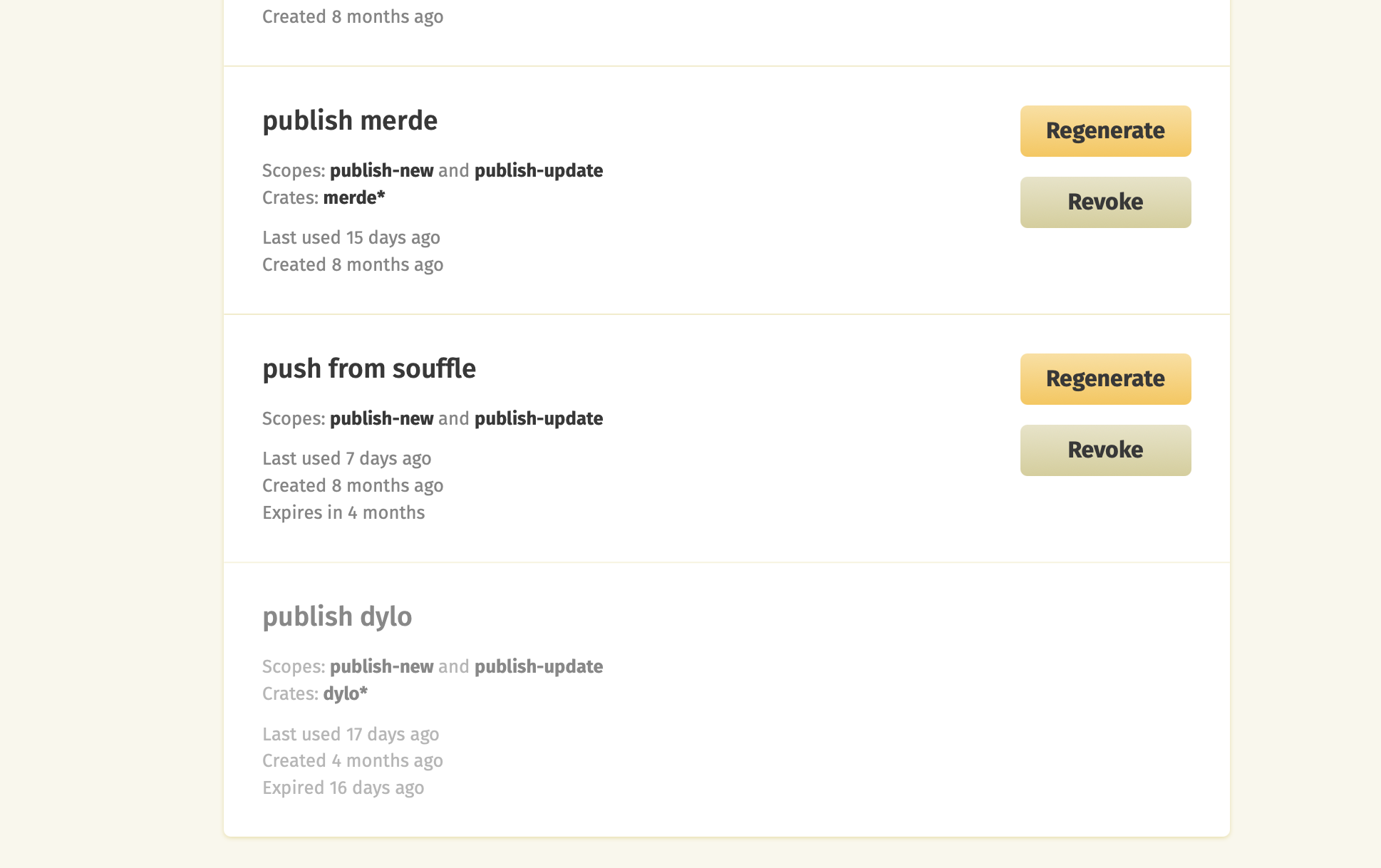Click 'dylo*' crates pattern text
Viewport: 1381px width, 868px height.
click(x=346, y=693)
